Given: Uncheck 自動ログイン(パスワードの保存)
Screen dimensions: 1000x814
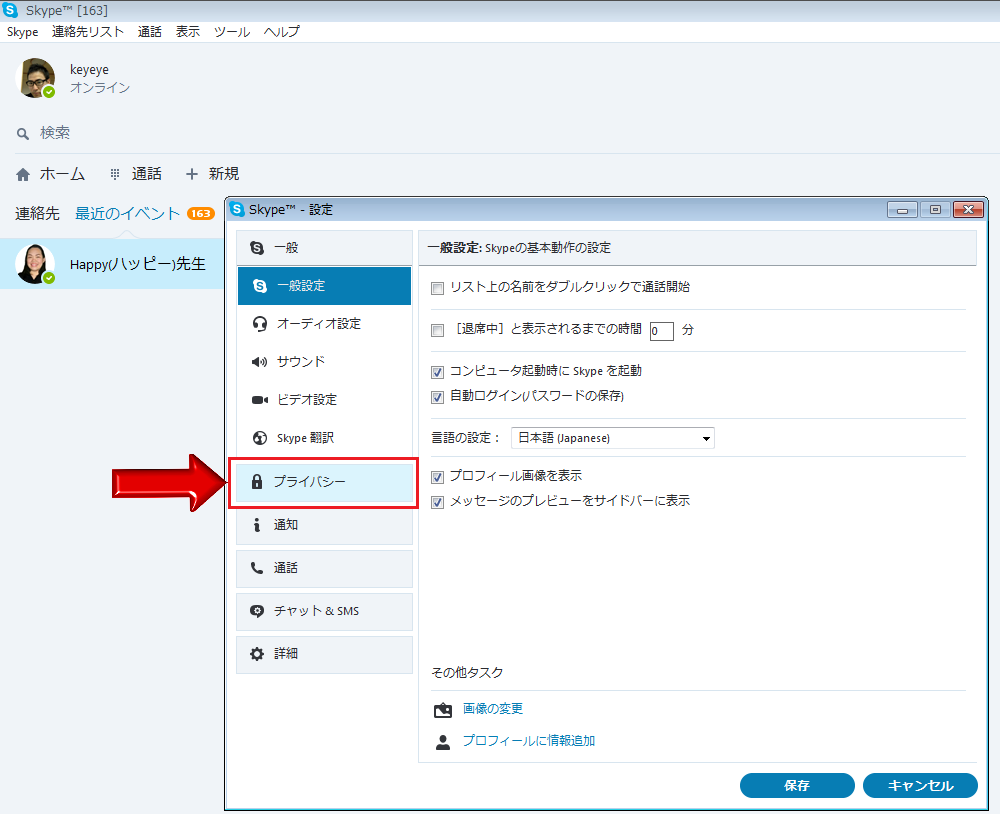Looking at the screenshot, I should (x=438, y=397).
